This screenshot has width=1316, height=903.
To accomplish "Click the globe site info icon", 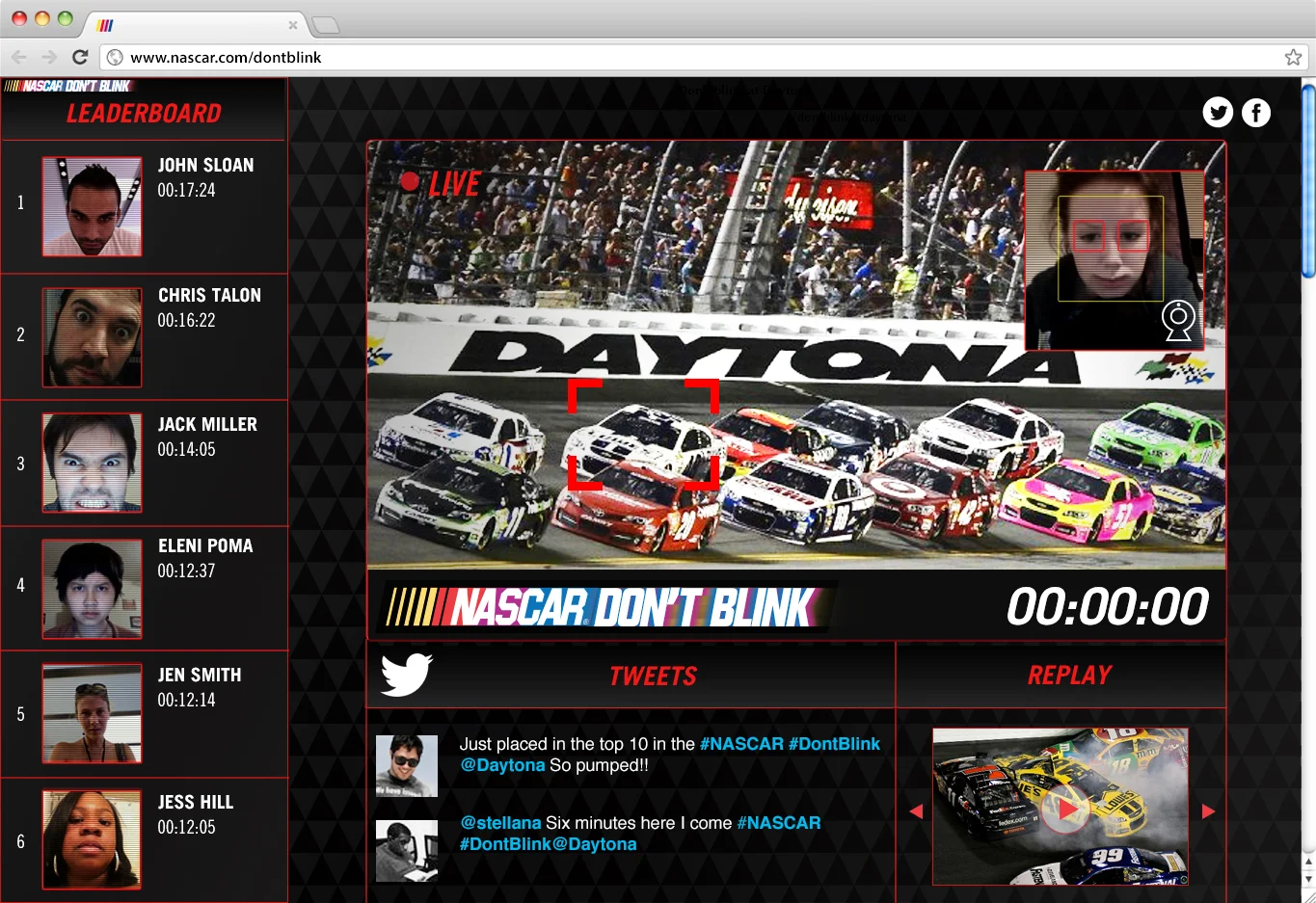I will tap(115, 57).
